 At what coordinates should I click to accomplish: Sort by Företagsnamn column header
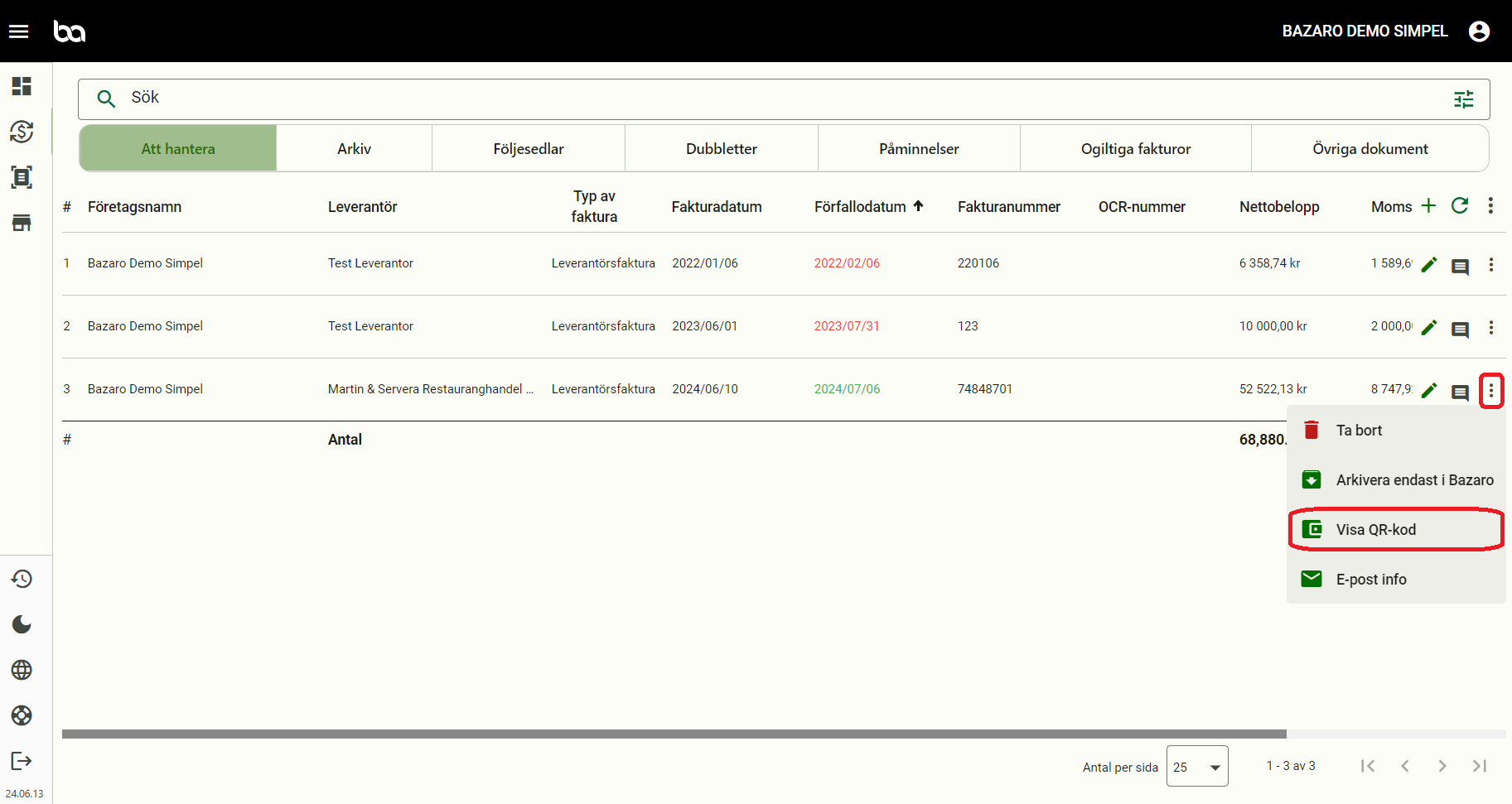[x=134, y=207]
